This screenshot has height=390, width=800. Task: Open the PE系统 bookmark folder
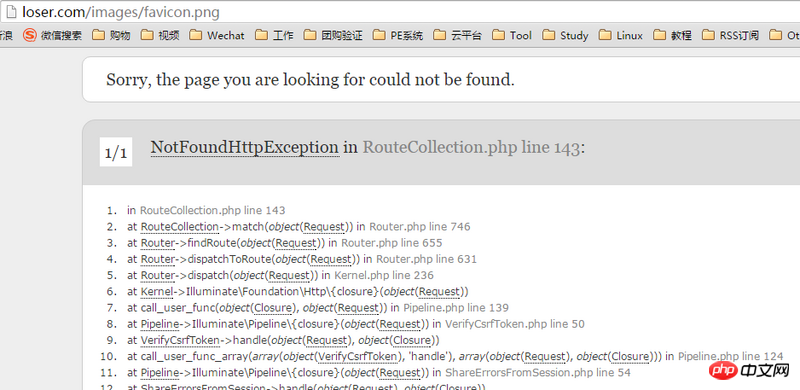pyautogui.click(x=398, y=35)
